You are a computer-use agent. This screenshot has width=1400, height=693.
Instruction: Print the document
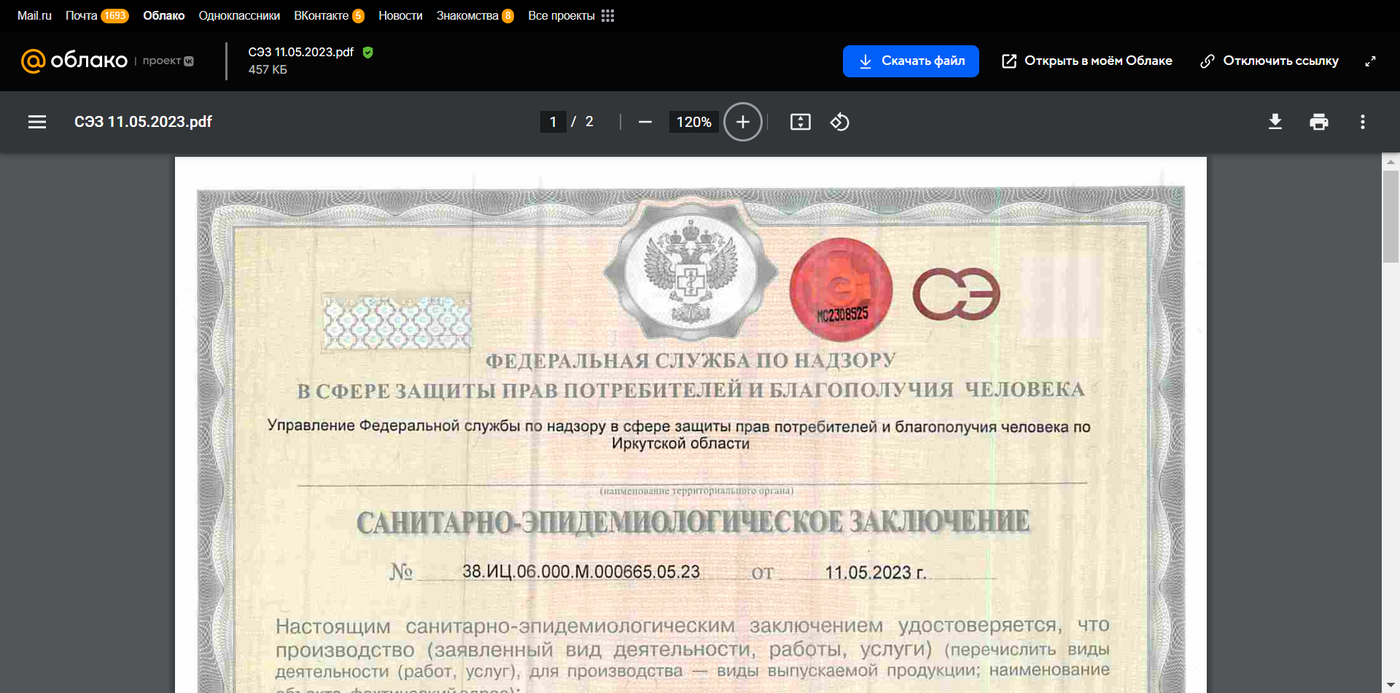[x=1319, y=122]
